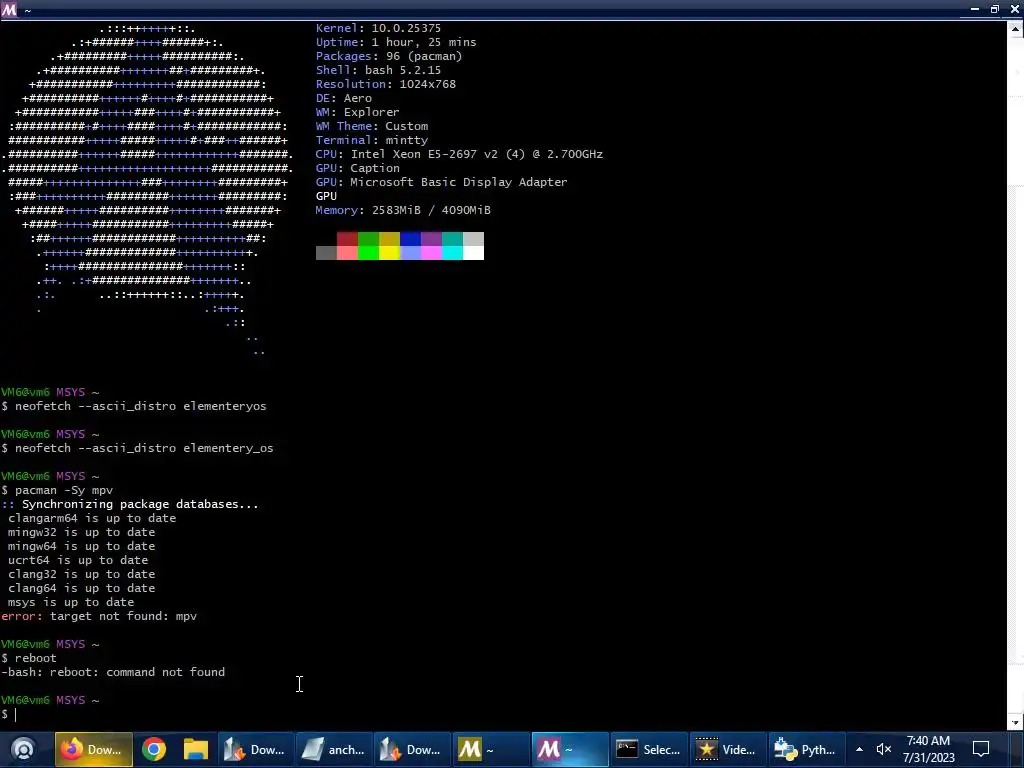
Task: Click the 'GPU: Microsoft Basic Display Adapter' line
Action: pos(441,182)
